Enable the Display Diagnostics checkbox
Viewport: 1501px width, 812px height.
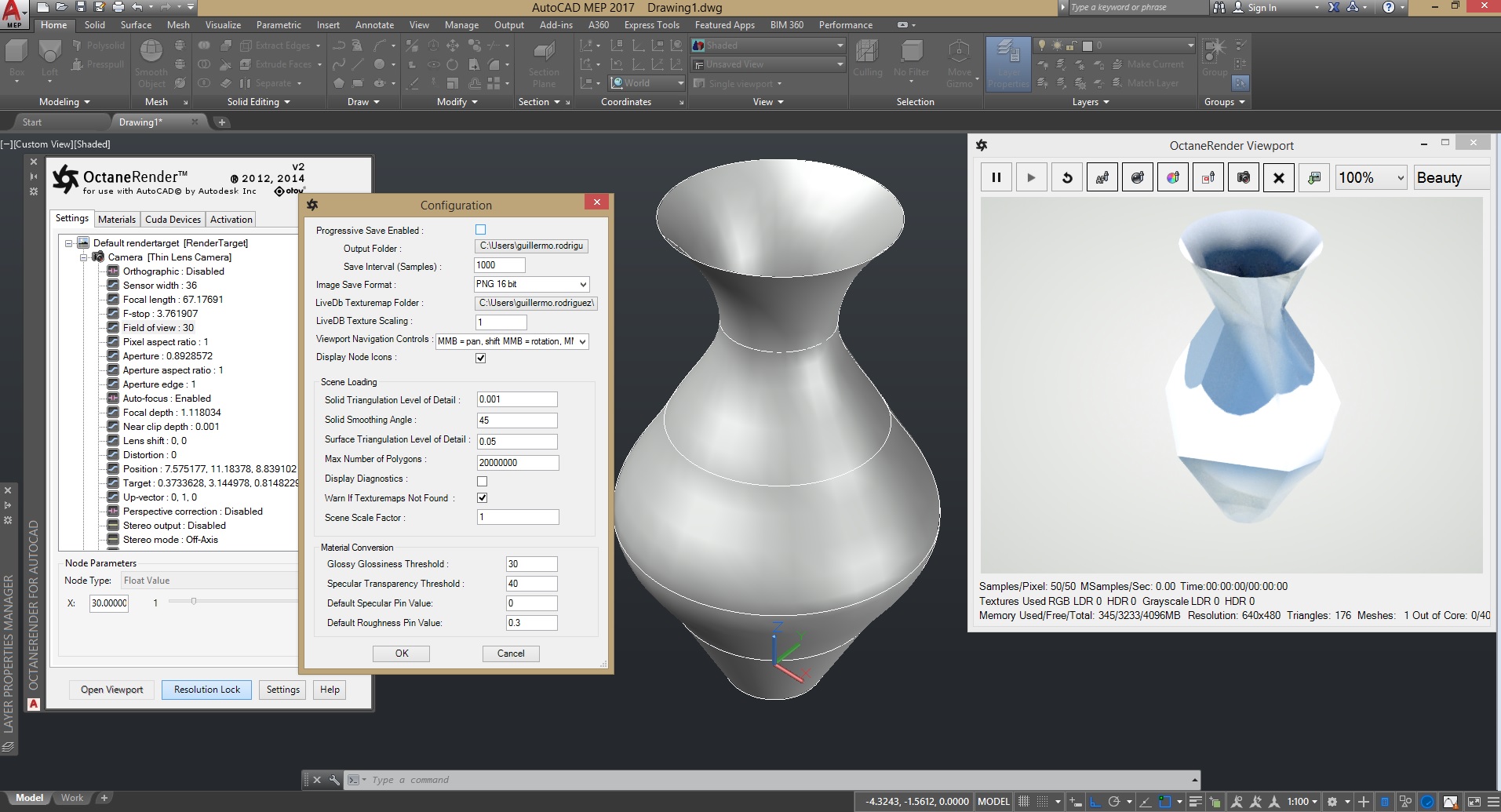coord(482,481)
